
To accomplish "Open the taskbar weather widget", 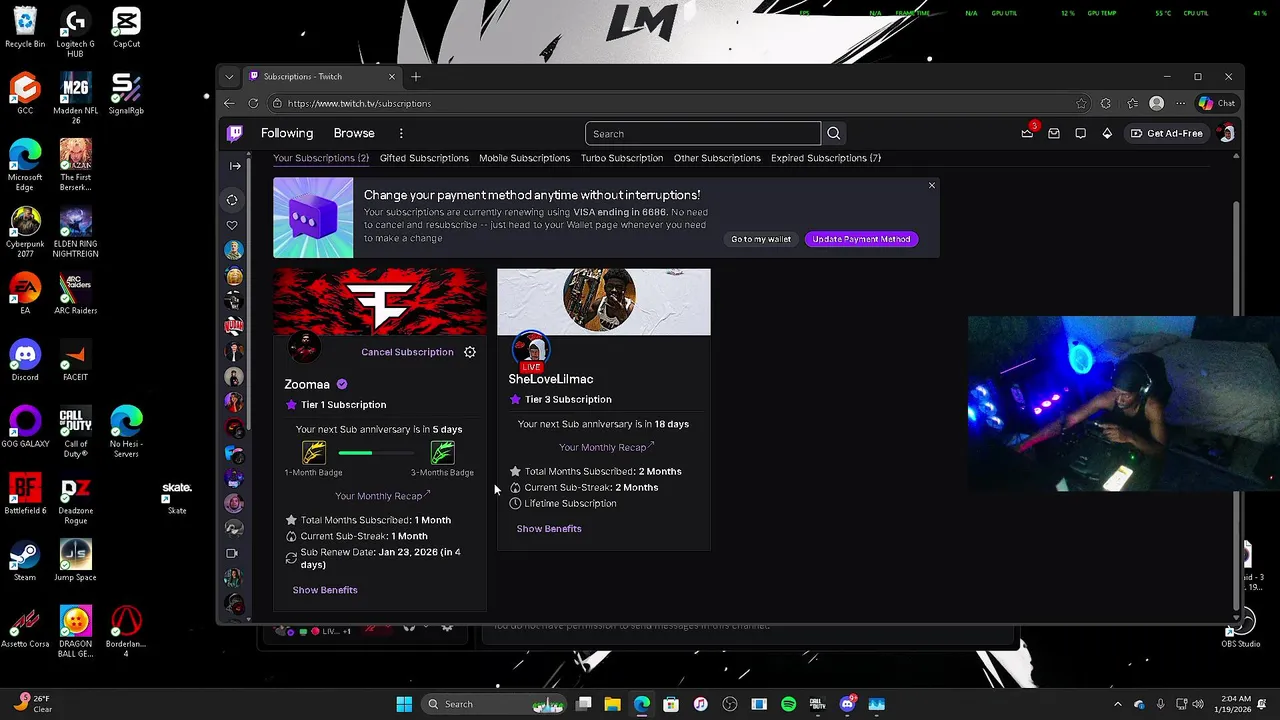I will click(32, 704).
